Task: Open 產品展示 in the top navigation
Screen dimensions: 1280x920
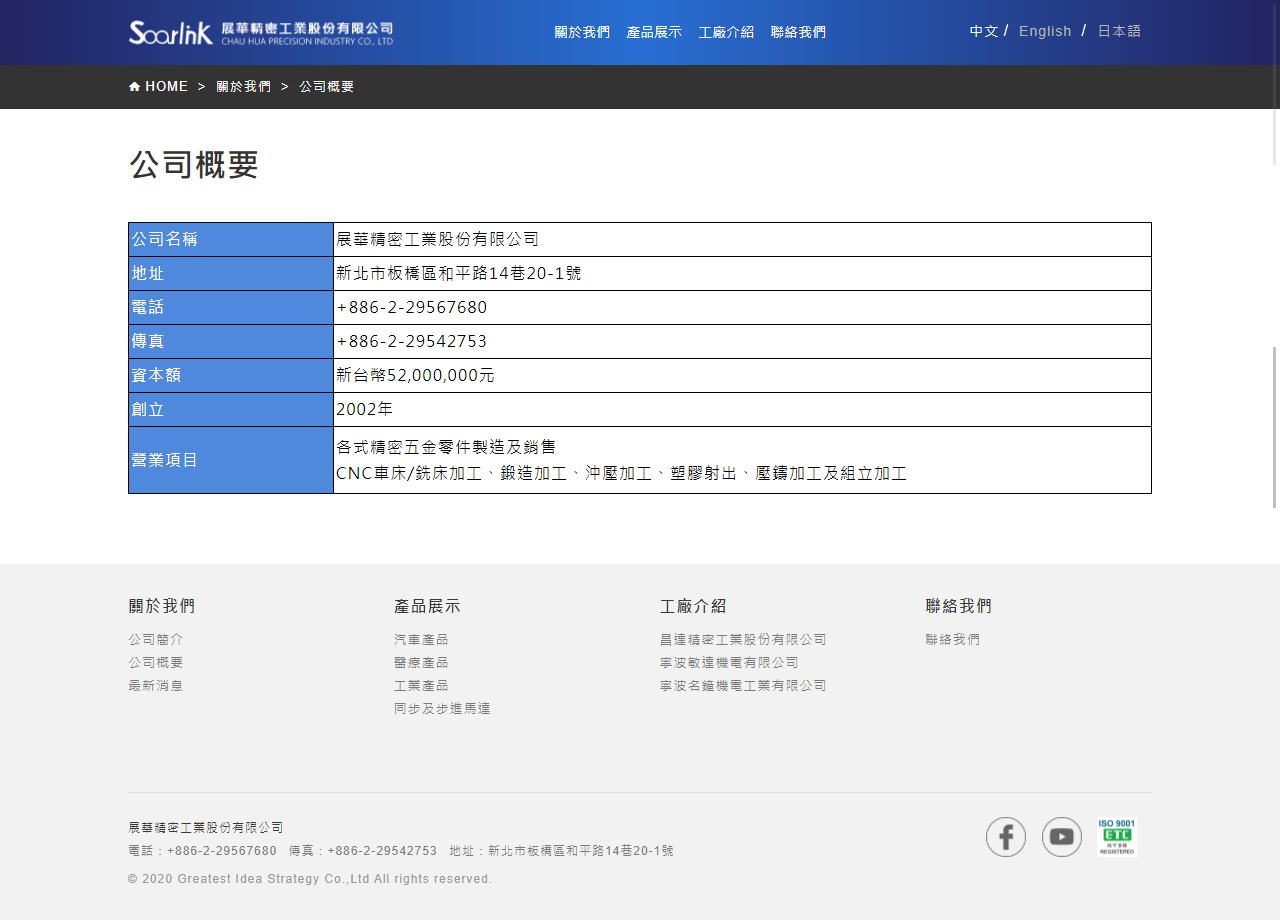Action: (x=654, y=32)
